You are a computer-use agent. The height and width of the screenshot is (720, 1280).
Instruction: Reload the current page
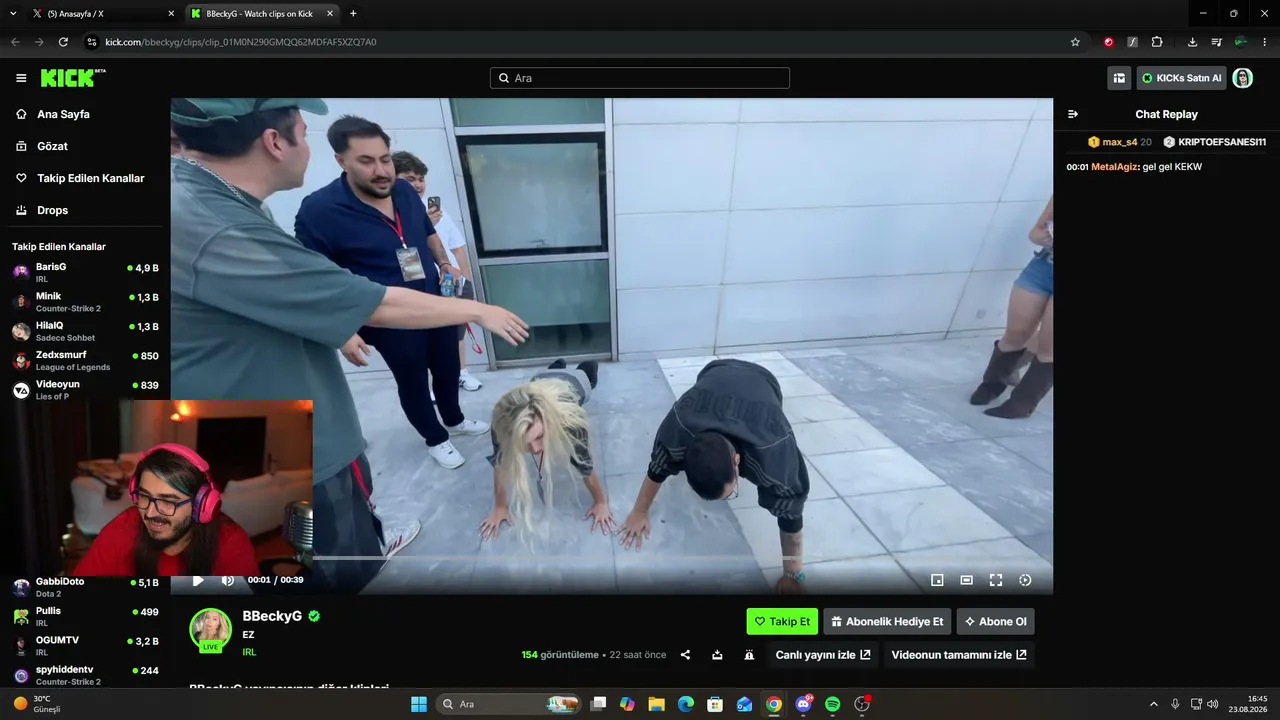[x=63, y=42]
